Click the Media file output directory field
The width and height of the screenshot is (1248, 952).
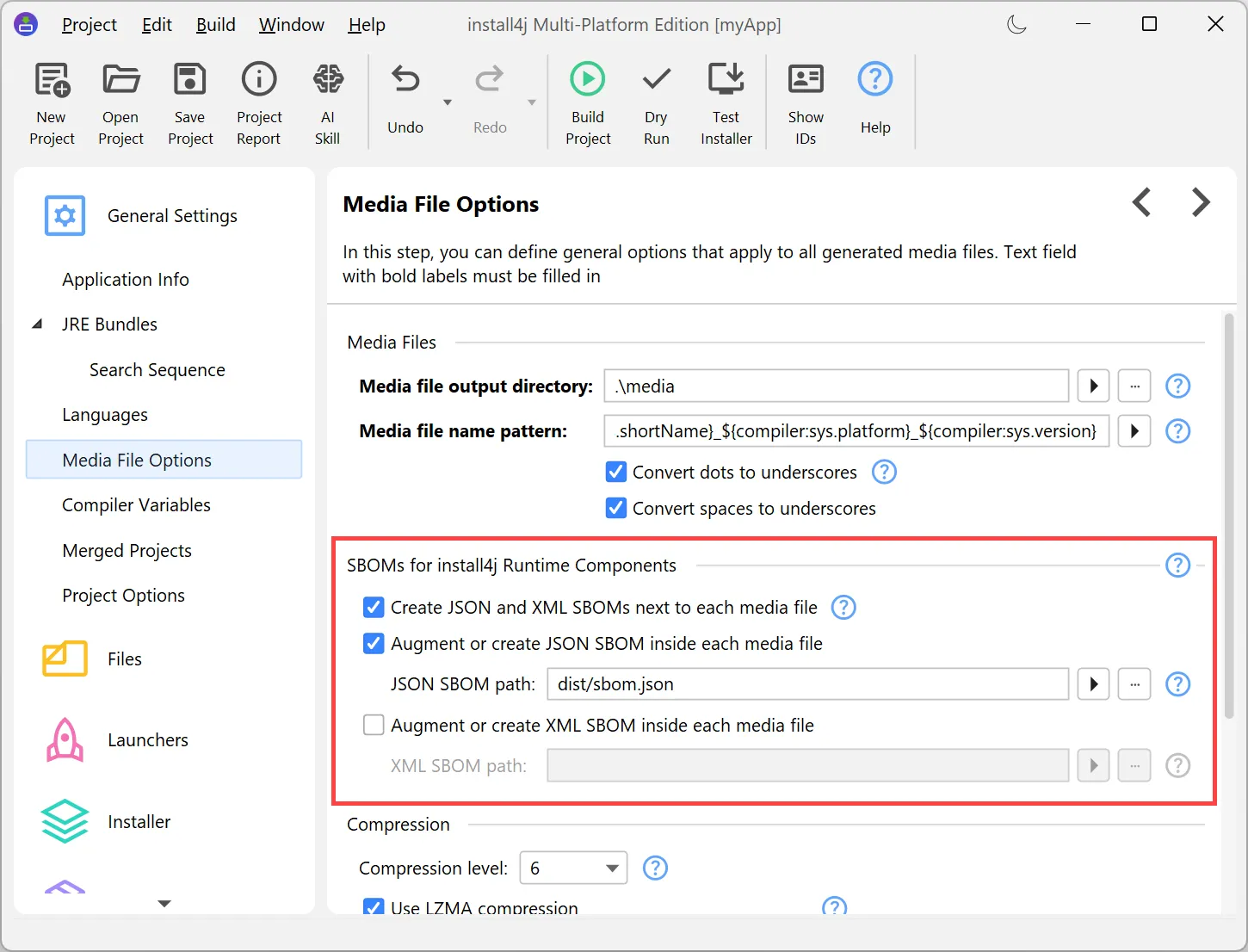[x=837, y=386]
